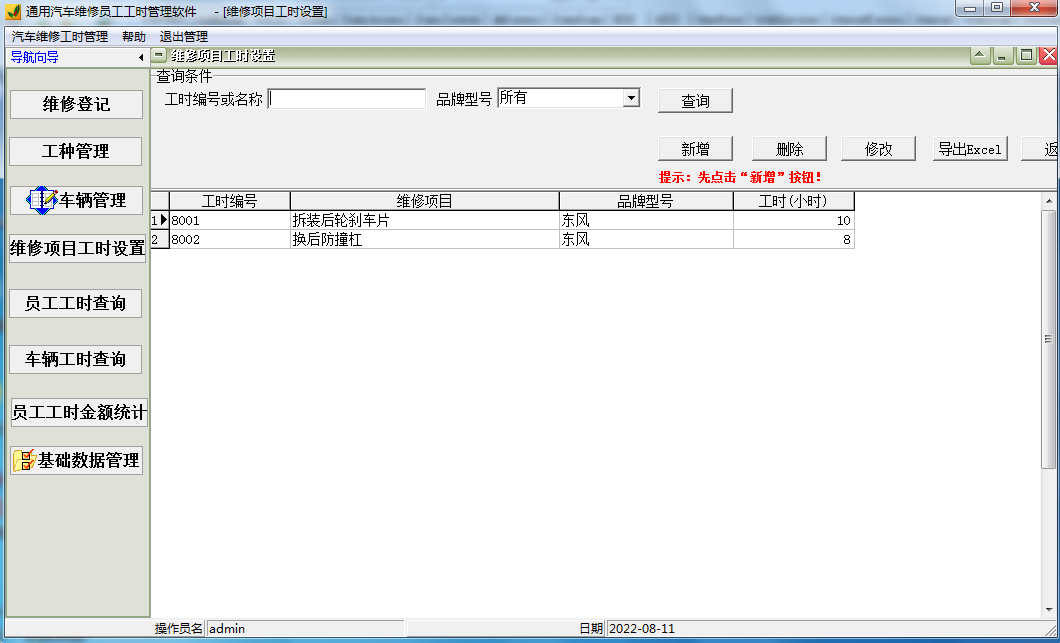Click the 品牌型号 column header

click(x=646, y=201)
